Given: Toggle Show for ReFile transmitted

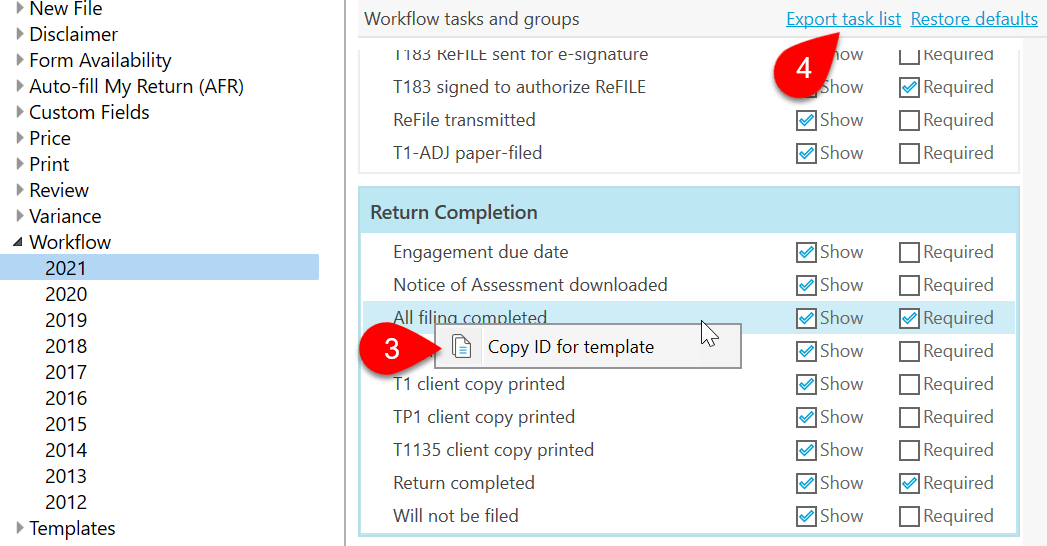Looking at the screenshot, I should (806, 120).
